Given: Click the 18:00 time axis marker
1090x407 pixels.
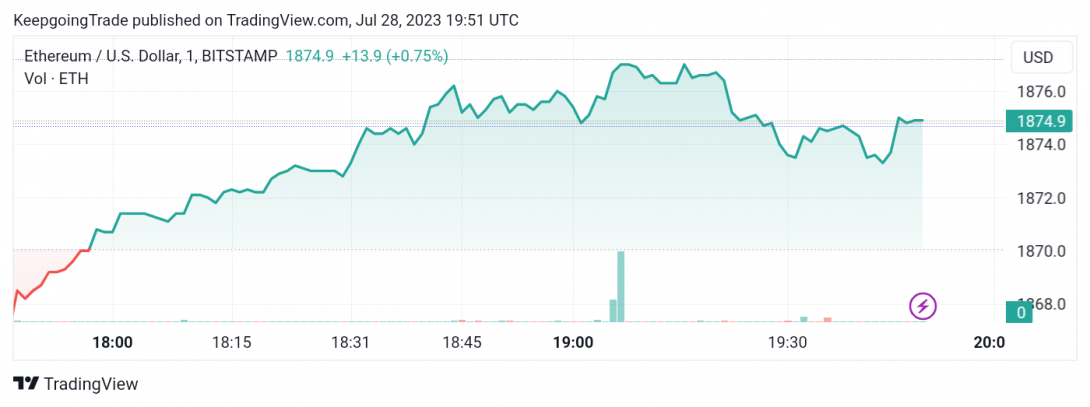Looking at the screenshot, I should [113, 342].
